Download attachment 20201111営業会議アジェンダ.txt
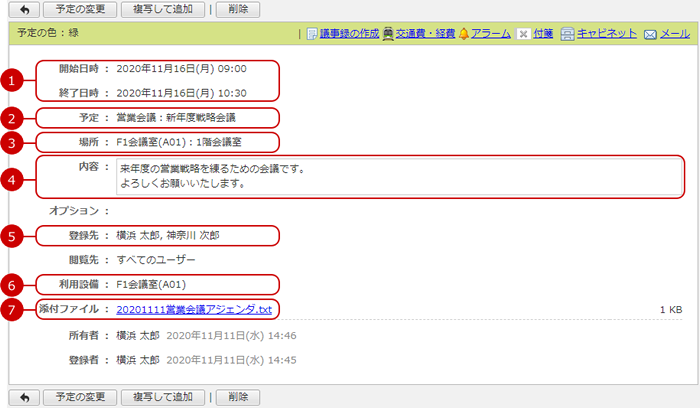 194,310
